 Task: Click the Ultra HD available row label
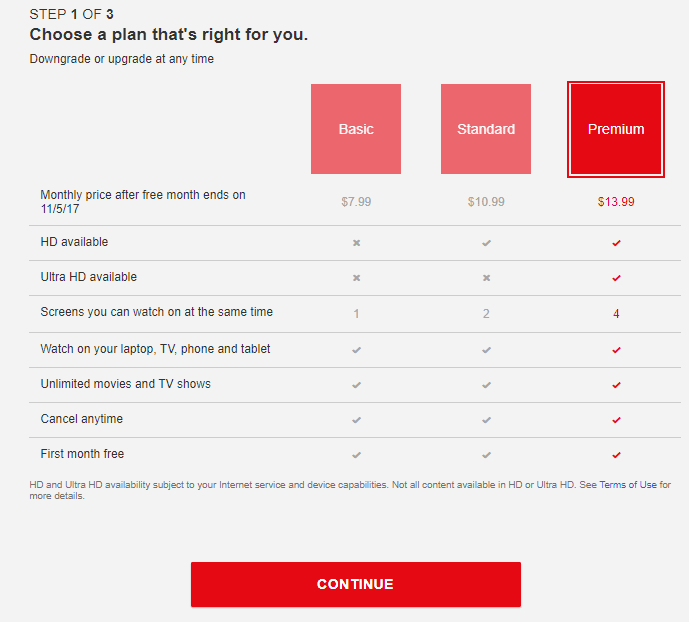tap(89, 277)
